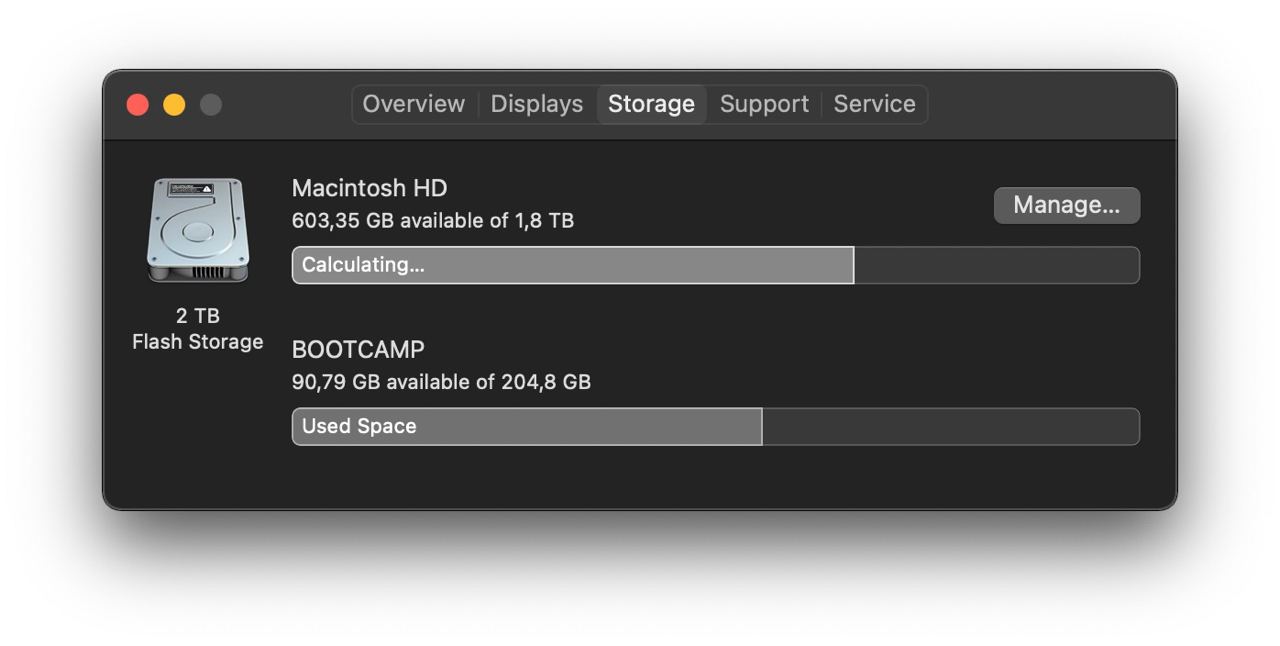Click the Manage... button
The height and width of the screenshot is (646, 1280).
coord(1067,205)
